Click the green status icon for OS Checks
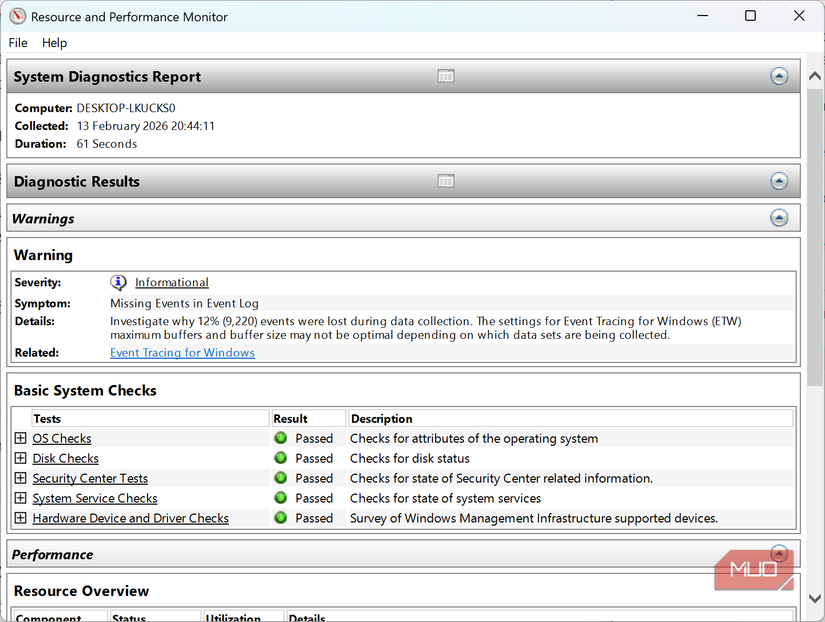Screen dimensions: 825x622 click(x=281, y=438)
